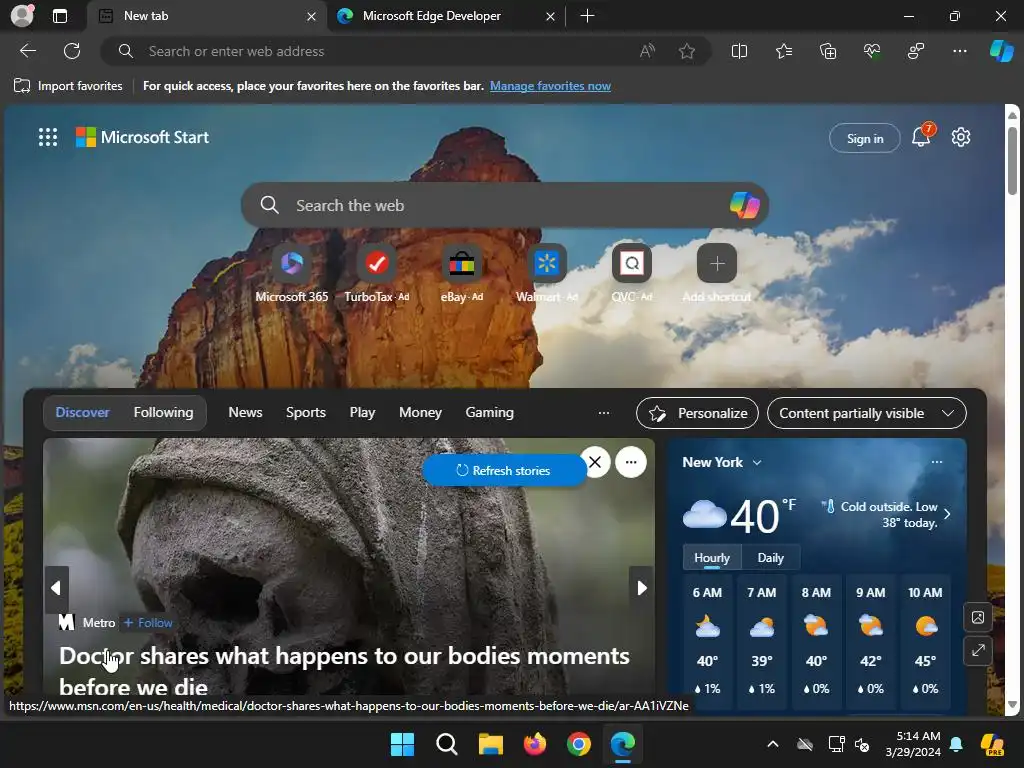
Task: Open the Play feed tab
Action: click(362, 413)
